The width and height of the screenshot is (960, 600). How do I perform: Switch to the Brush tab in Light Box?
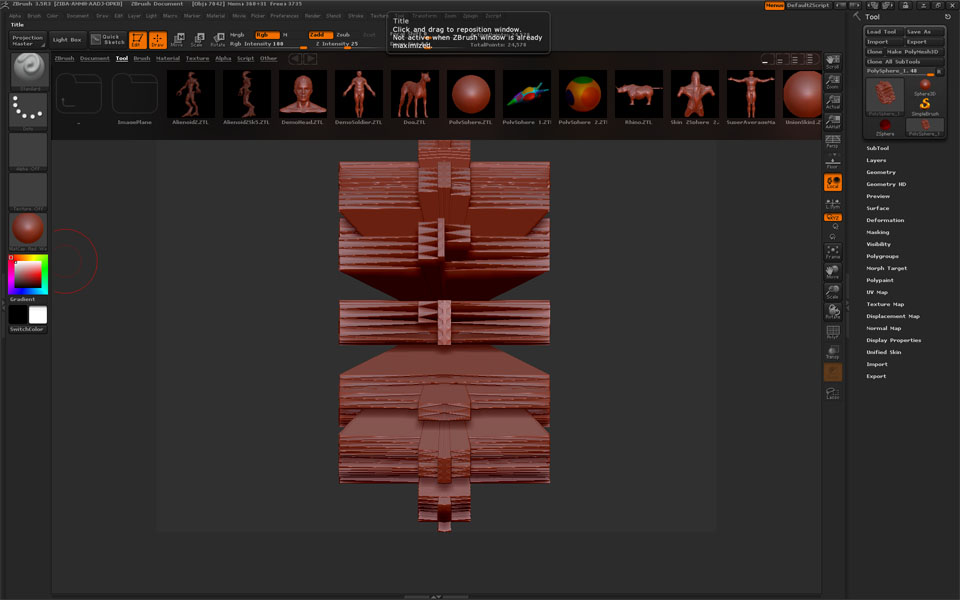142,59
